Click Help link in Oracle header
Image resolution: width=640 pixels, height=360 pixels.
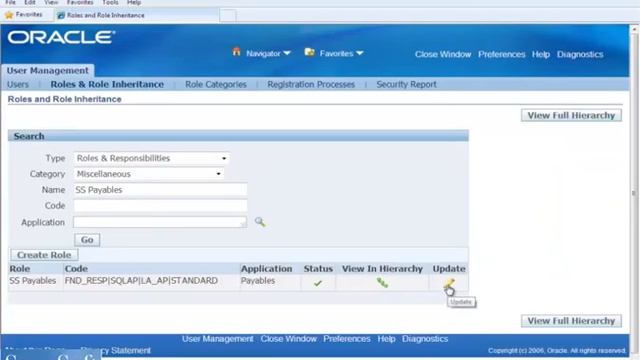(541, 54)
